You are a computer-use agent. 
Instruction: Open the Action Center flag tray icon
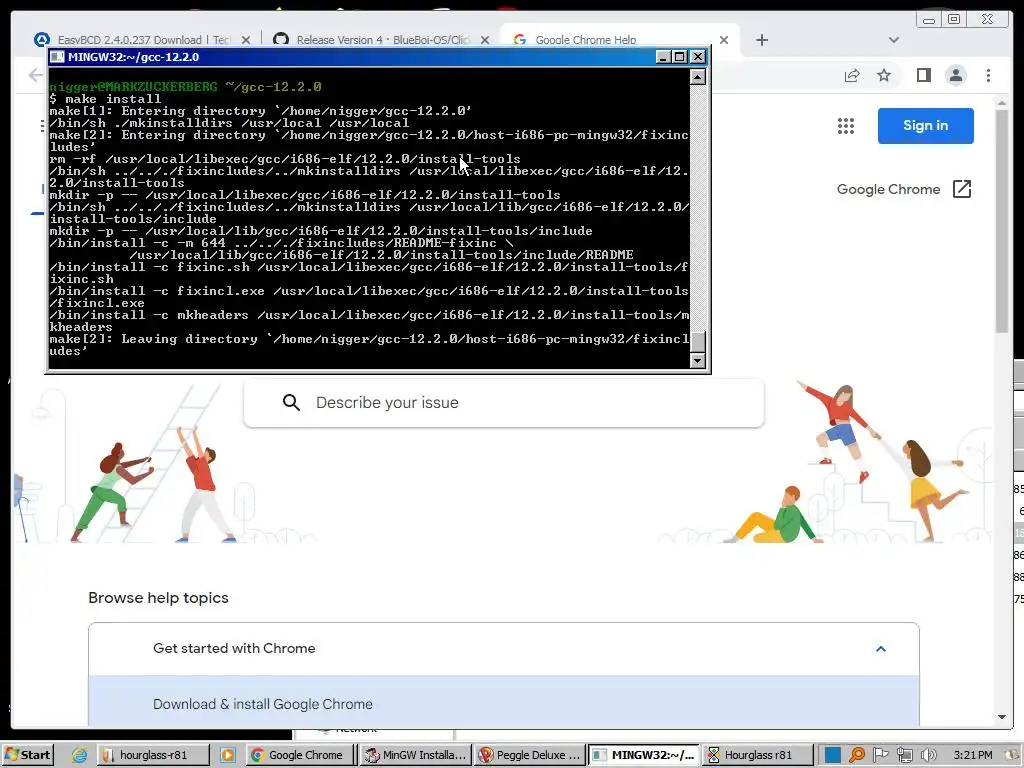pos(880,755)
